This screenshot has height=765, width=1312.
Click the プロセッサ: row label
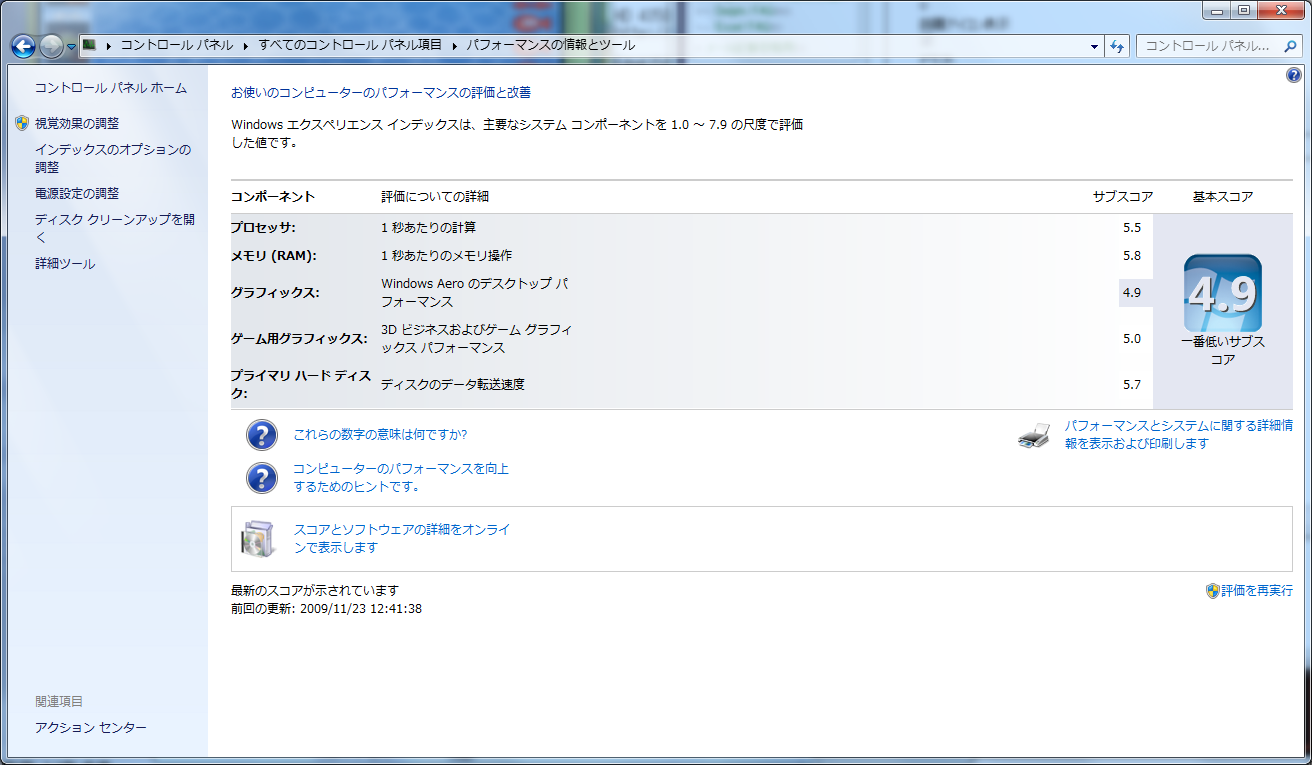click(263, 228)
